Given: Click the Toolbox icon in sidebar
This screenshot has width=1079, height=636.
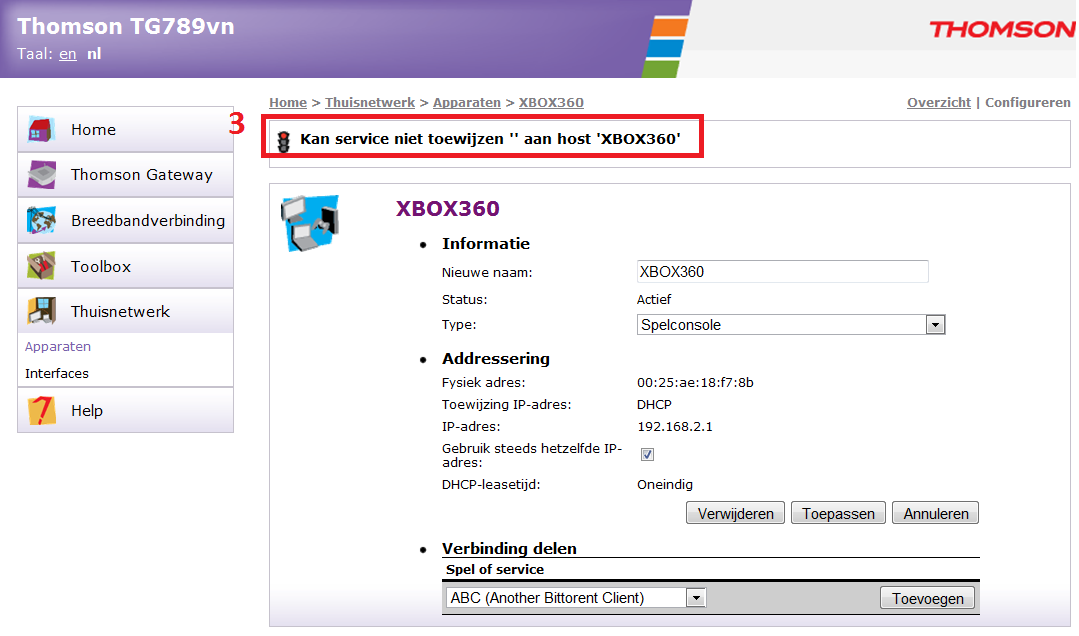Looking at the screenshot, I should [x=41, y=266].
